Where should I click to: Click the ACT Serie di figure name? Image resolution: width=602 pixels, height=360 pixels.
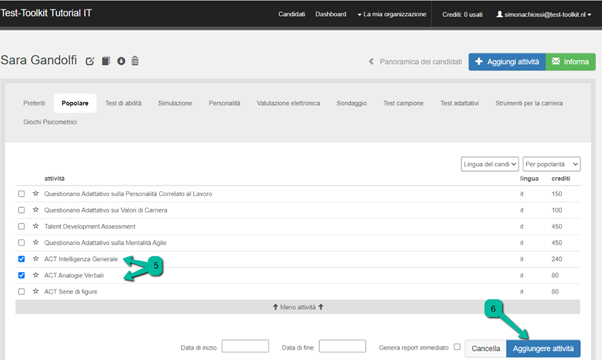71,292
